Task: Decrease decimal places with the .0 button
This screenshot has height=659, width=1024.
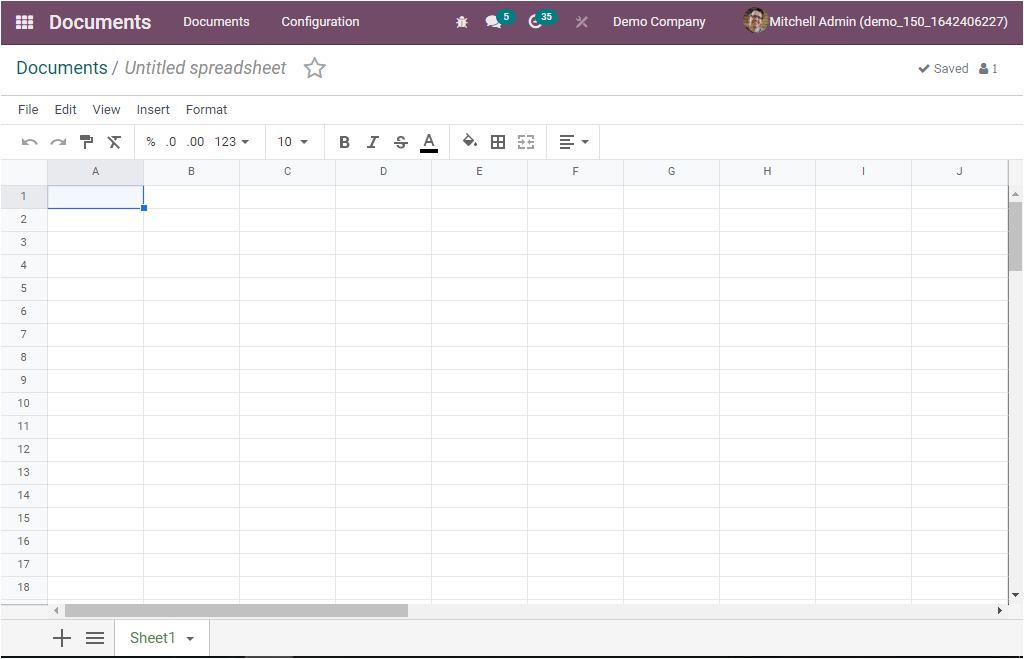Action: [x=170, y=142]
